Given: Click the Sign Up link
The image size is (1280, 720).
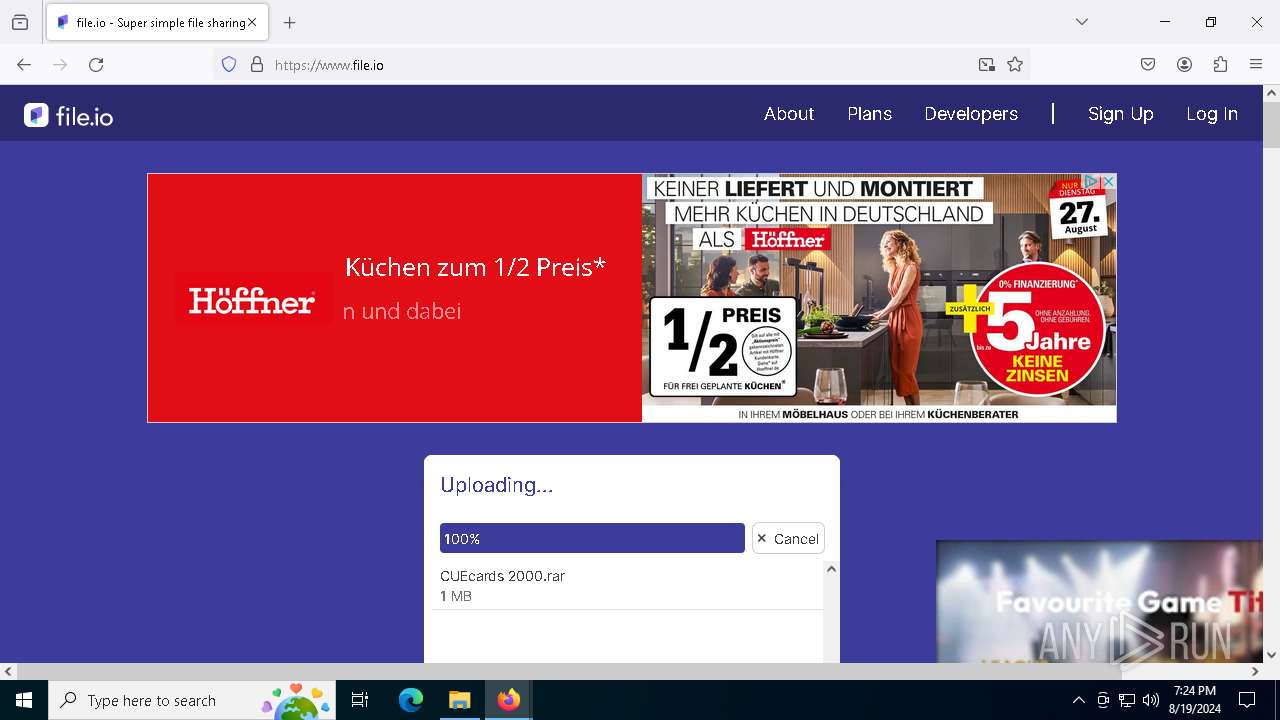Looking at the screenshot, I should [1120, 114].
